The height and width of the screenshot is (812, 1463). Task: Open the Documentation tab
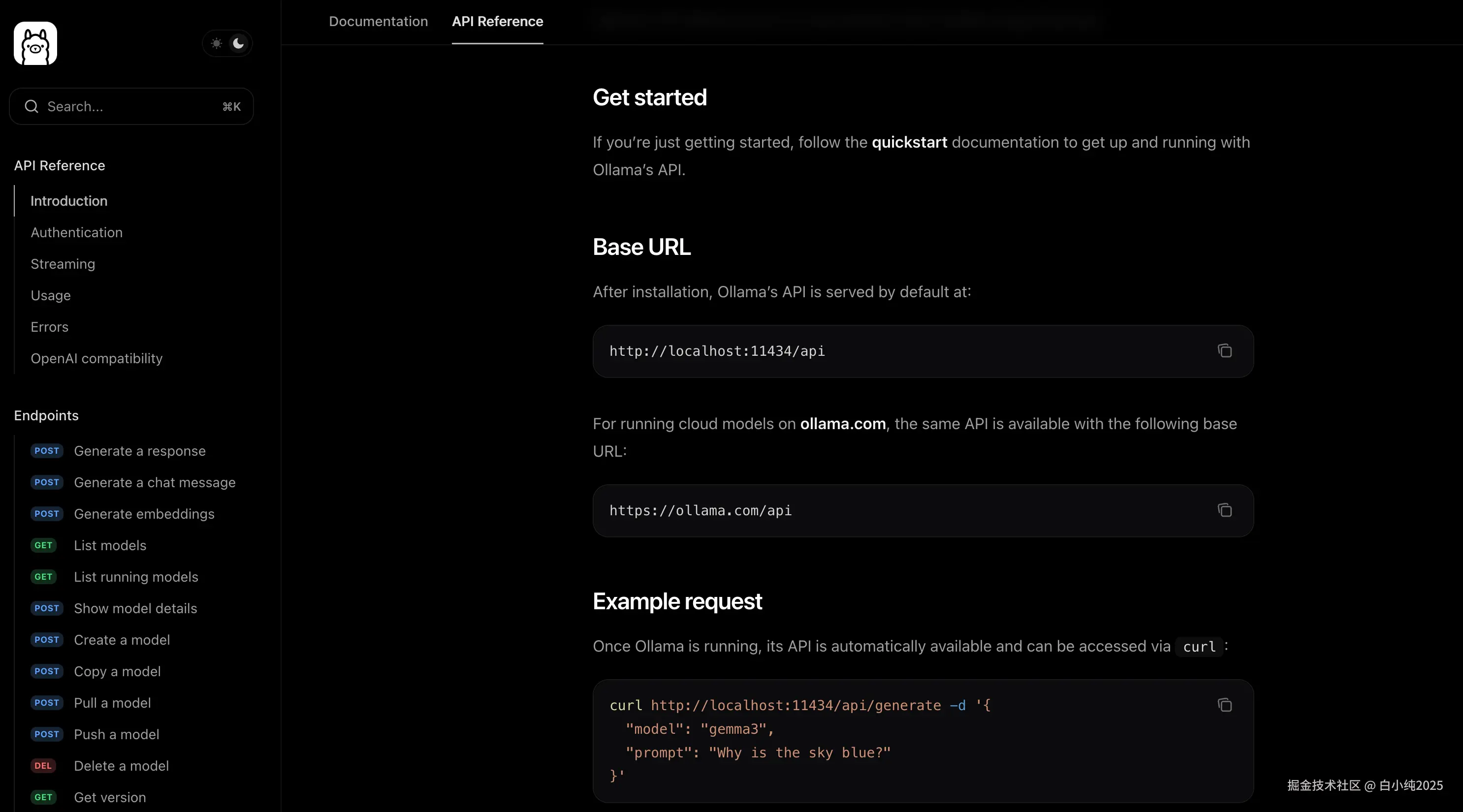[378, 22]
